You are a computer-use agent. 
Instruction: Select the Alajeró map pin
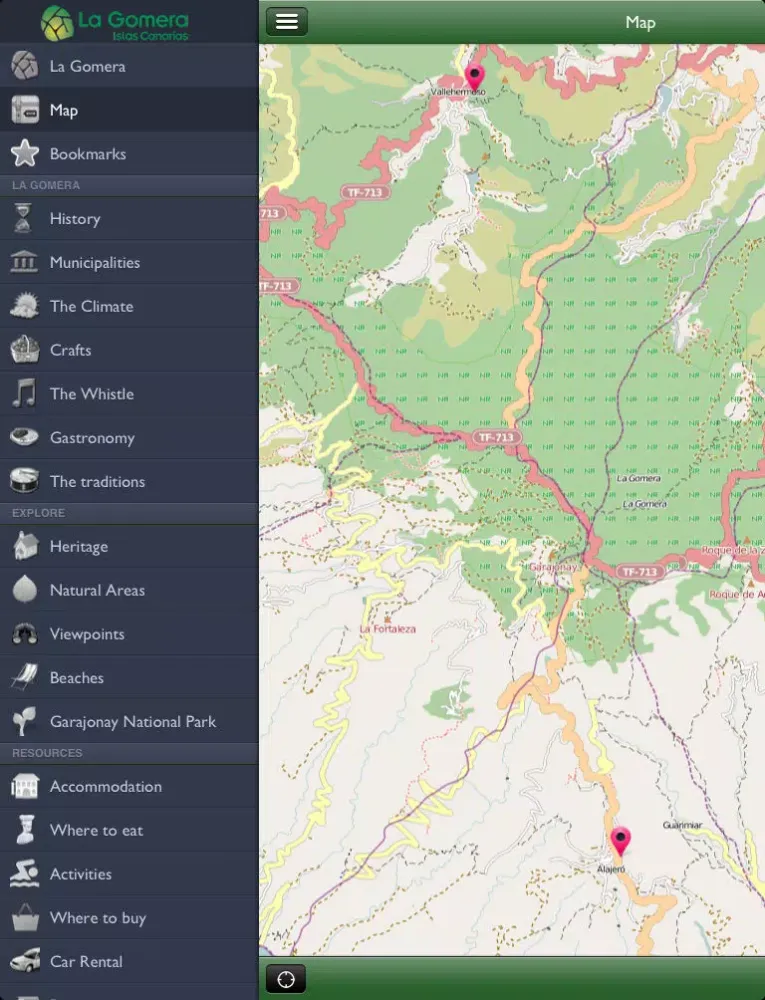[x=620, y=841]
